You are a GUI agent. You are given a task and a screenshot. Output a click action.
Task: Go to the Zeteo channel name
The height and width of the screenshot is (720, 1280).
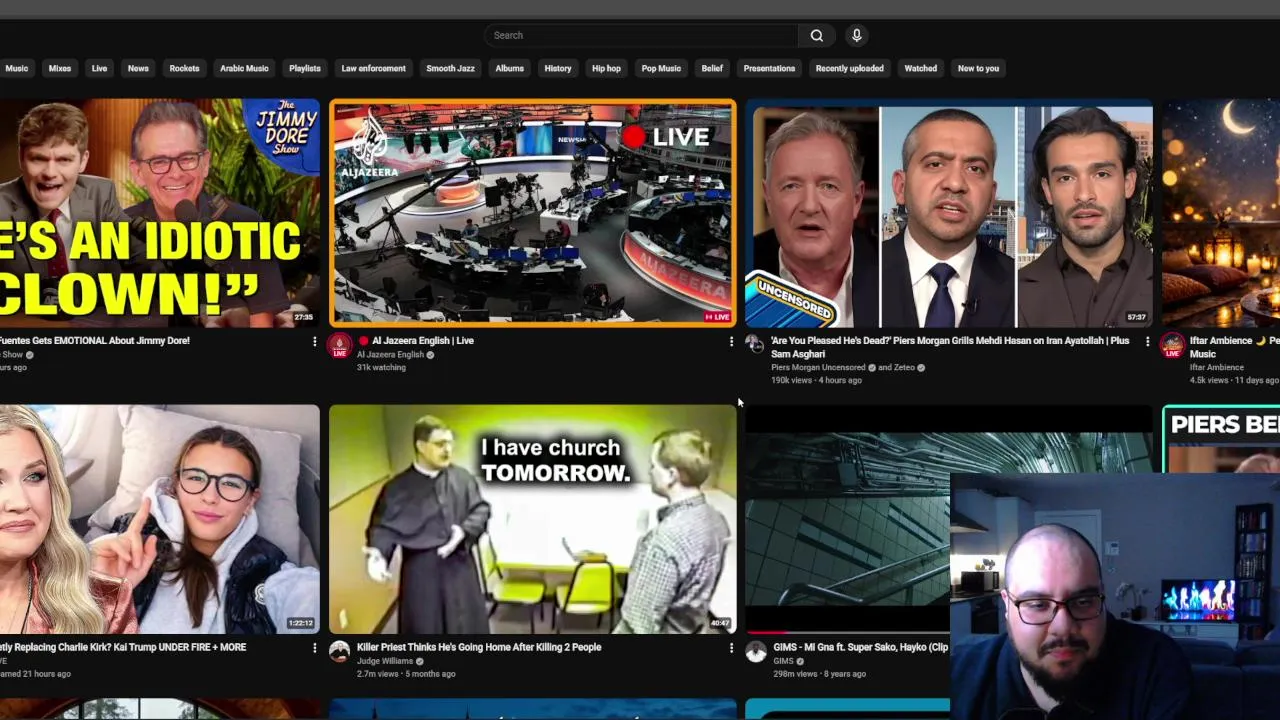(904, 368)
